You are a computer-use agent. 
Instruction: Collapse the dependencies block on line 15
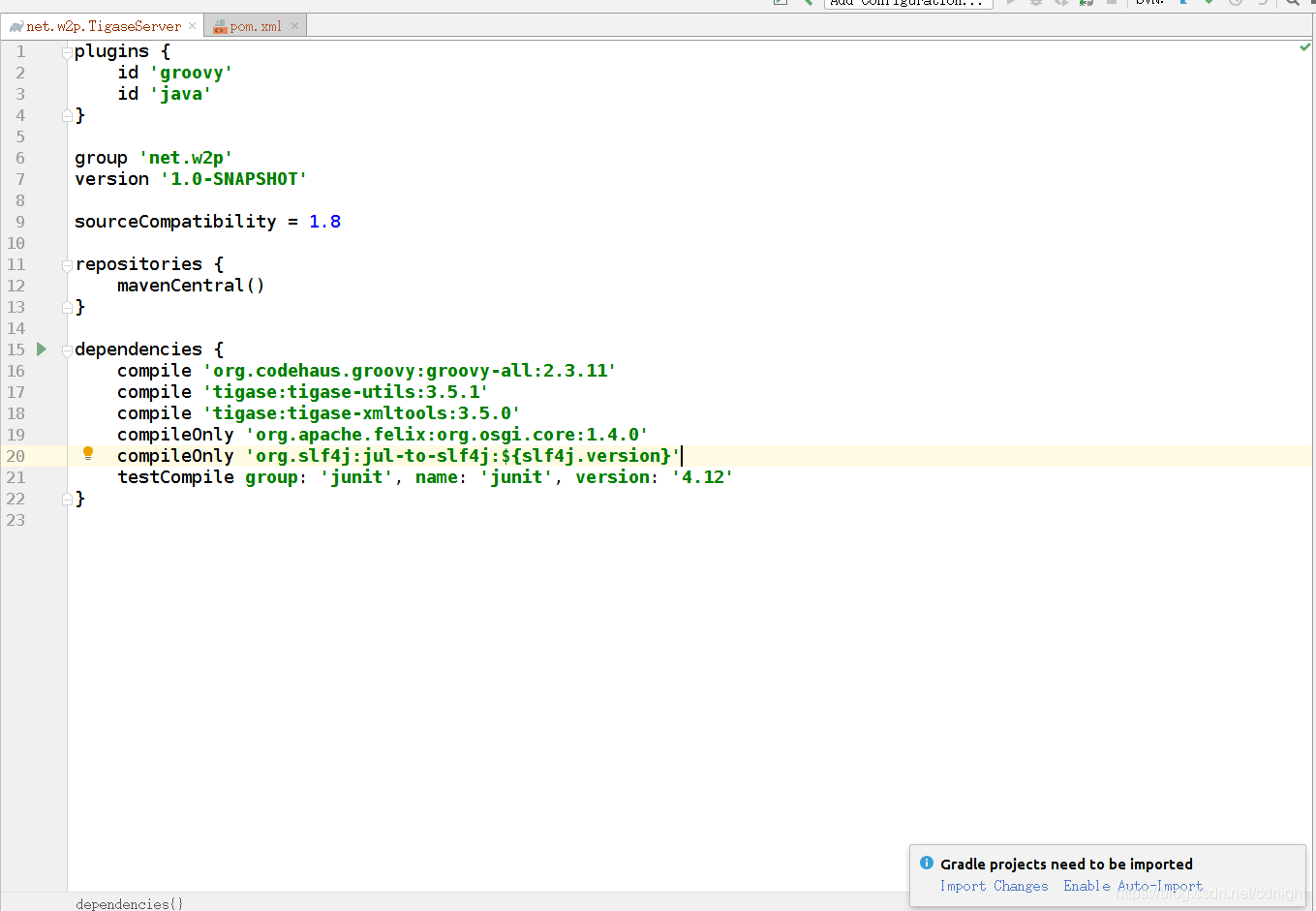(67, 350)
